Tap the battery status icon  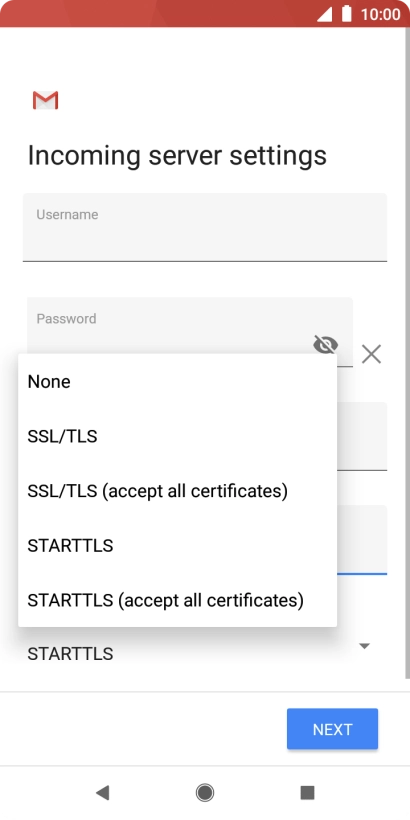tap(346, 14)
